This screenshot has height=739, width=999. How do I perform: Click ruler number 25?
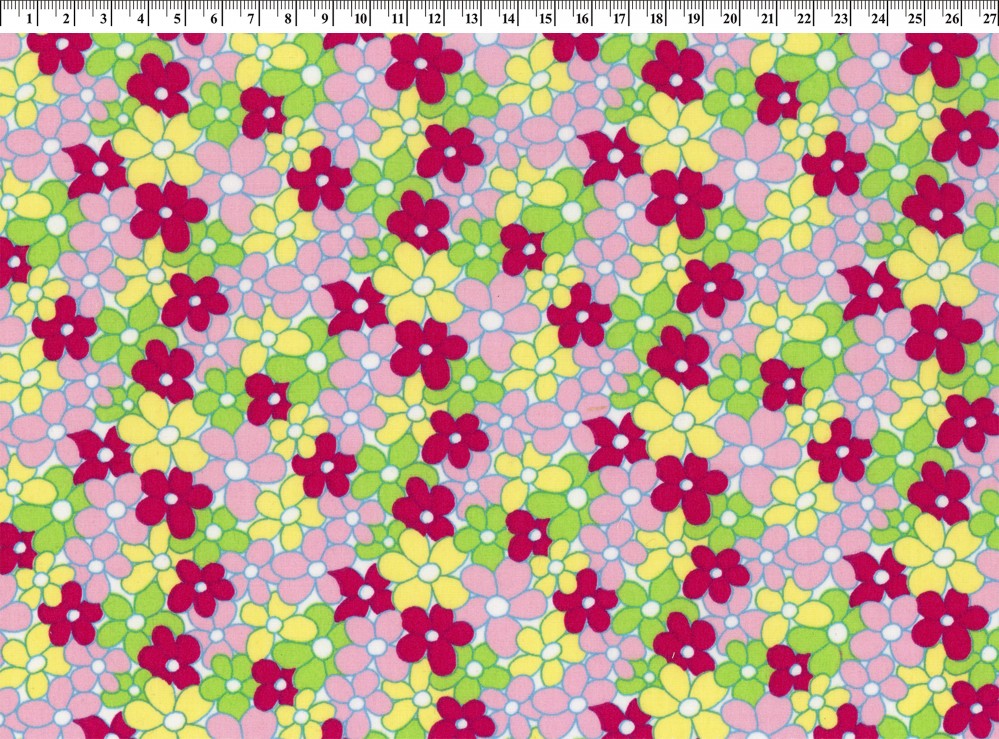pos(915,19)
